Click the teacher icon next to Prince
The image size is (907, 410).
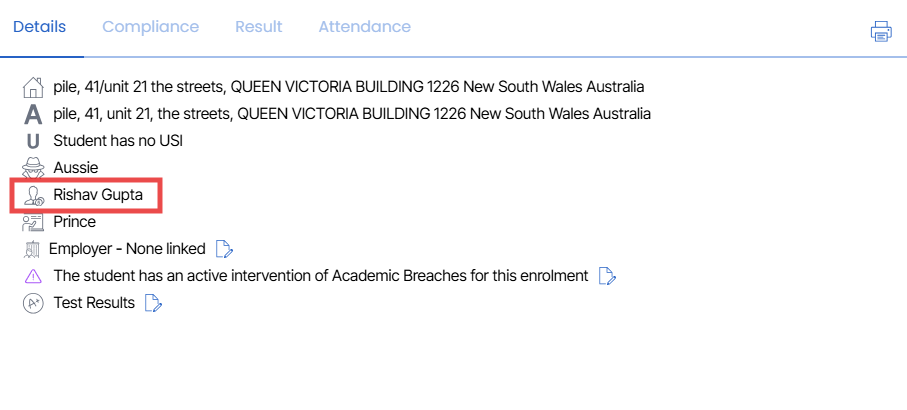pyautogui.click(x=33, y=222)
